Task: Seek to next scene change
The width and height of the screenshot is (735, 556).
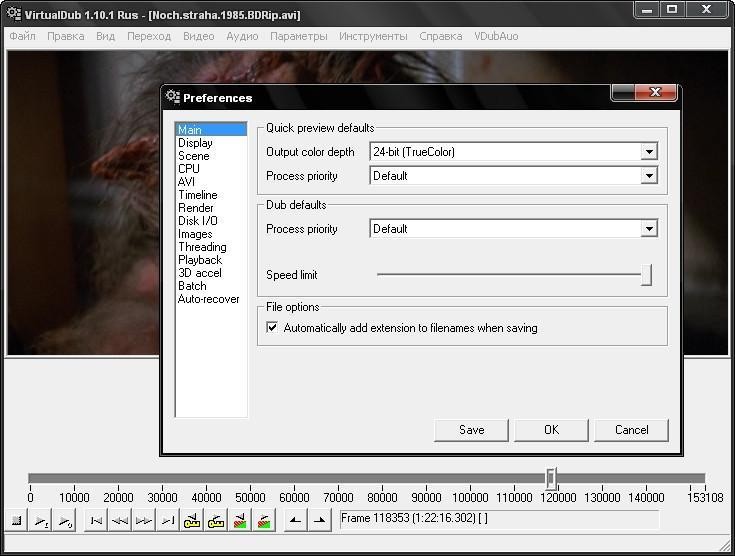Action: pyautogui.click(x=264, y=520)
